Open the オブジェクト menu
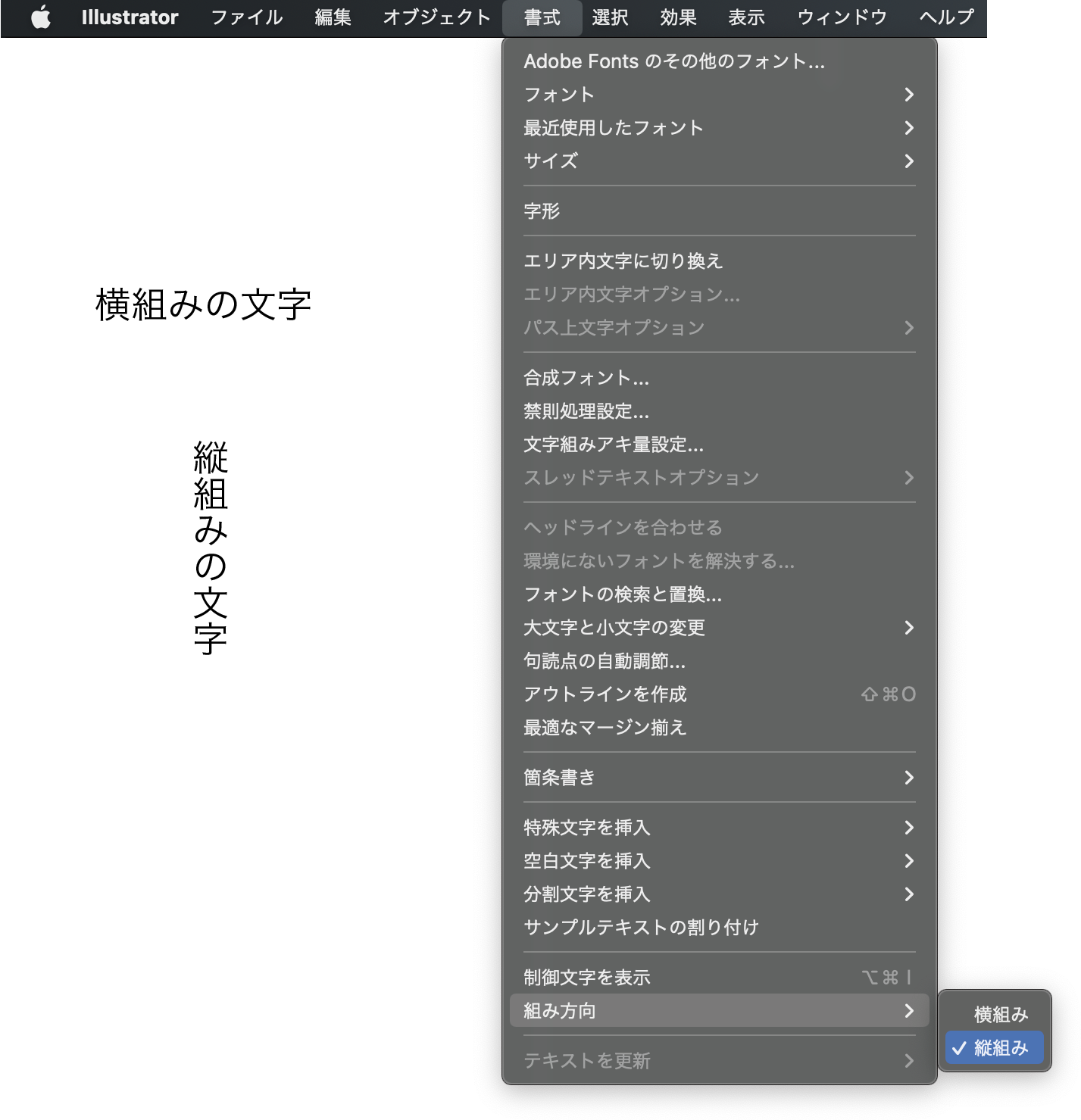Viewport: 1081px width, 1120px height. [x=436, y=17]
